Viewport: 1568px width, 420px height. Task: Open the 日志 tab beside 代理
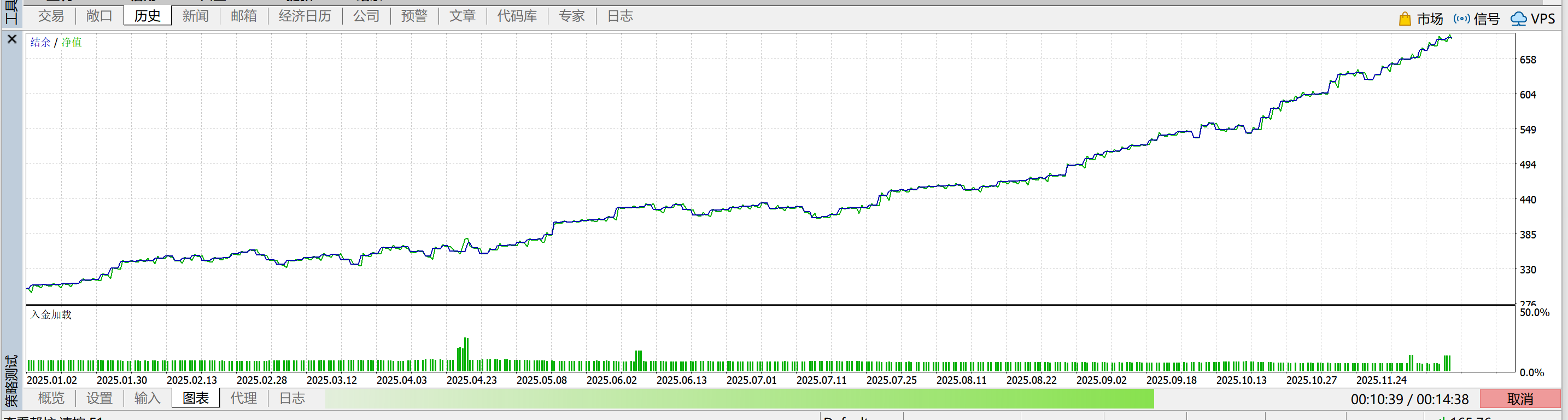click(292, 398)
